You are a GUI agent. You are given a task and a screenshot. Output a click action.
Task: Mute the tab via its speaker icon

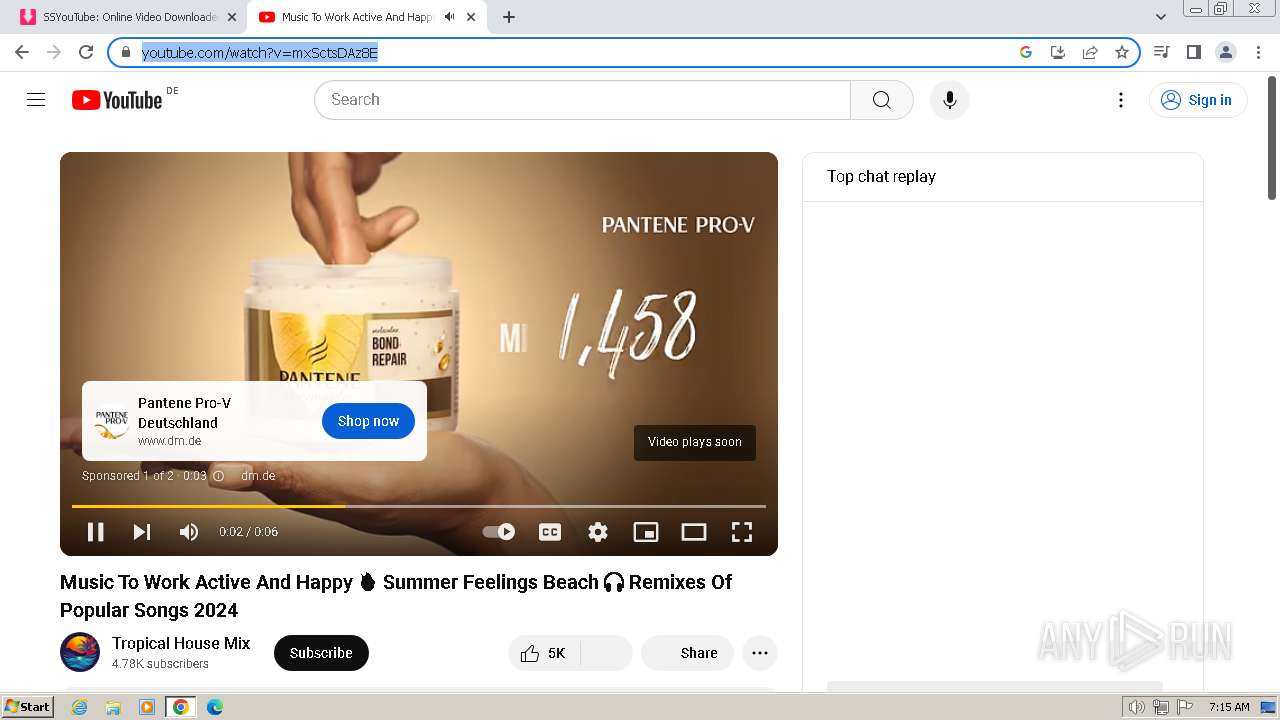[x=449, y=17]
